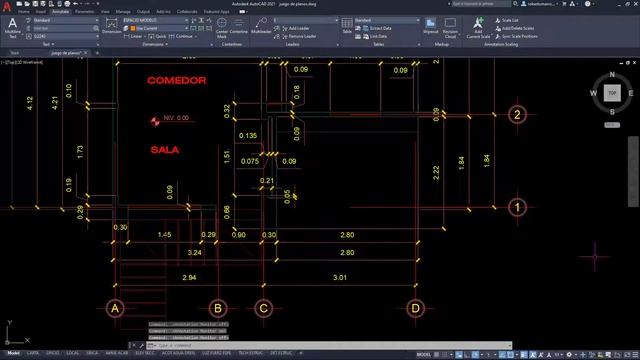Image resolution: width=640 pixels, height=360 pixels.
Task: Toggle MODEL space button in status bar
Action: pyautogui.click(x=423, y=355)
